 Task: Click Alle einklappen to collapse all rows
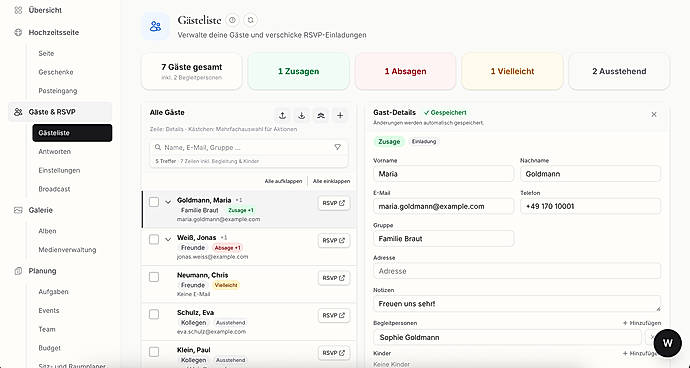click(331, 181)
